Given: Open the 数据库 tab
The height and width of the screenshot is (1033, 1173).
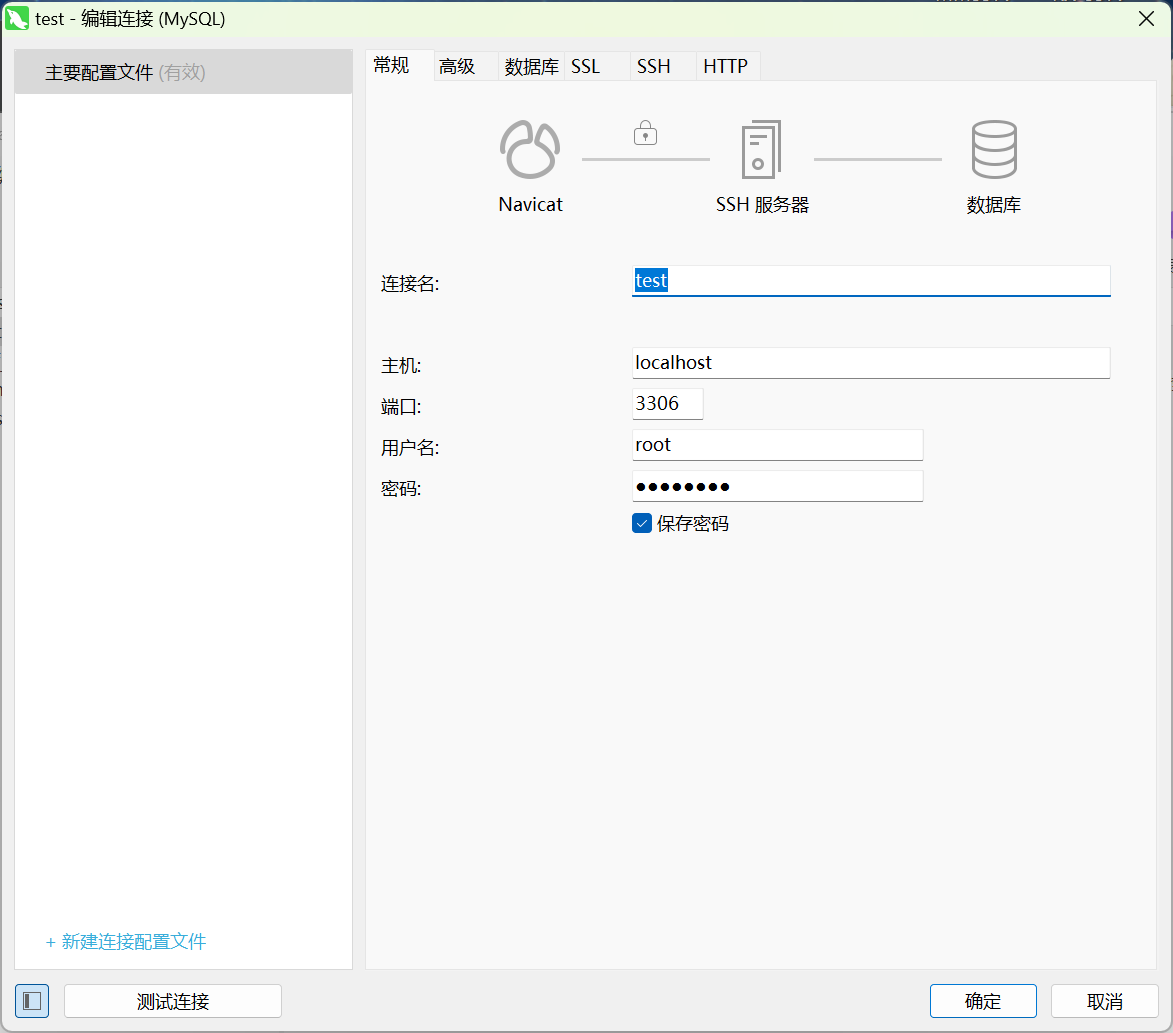Looking at the screenshot, I should click(x=531, y=67).
